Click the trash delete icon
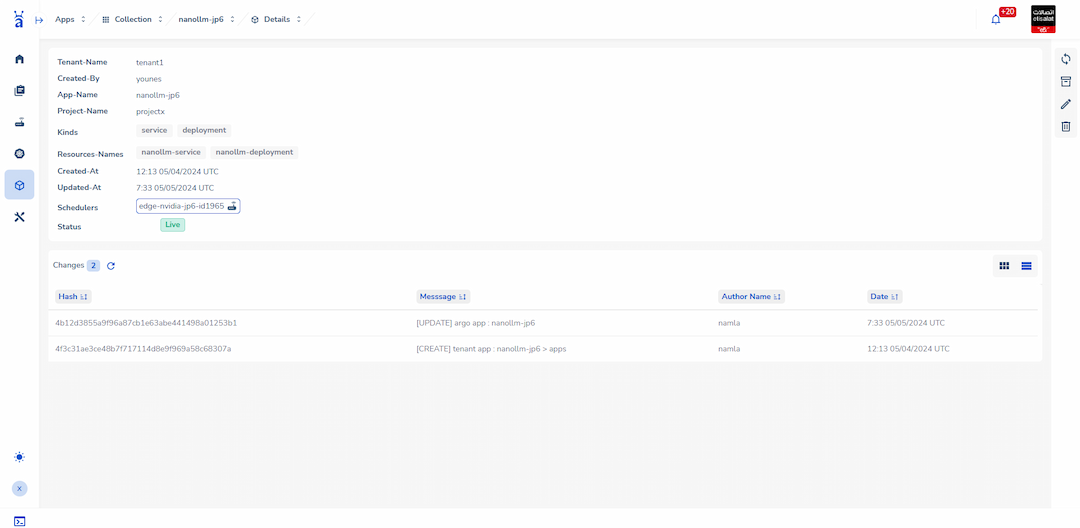The image size is (1080, 528). click(x=1065, y=126)
